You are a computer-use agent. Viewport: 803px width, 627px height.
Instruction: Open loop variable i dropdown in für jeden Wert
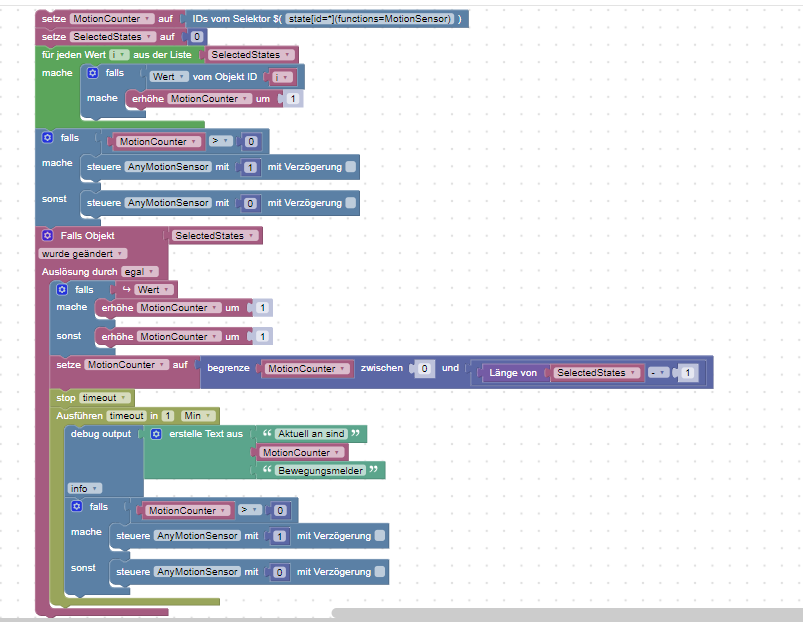[119, 54]
